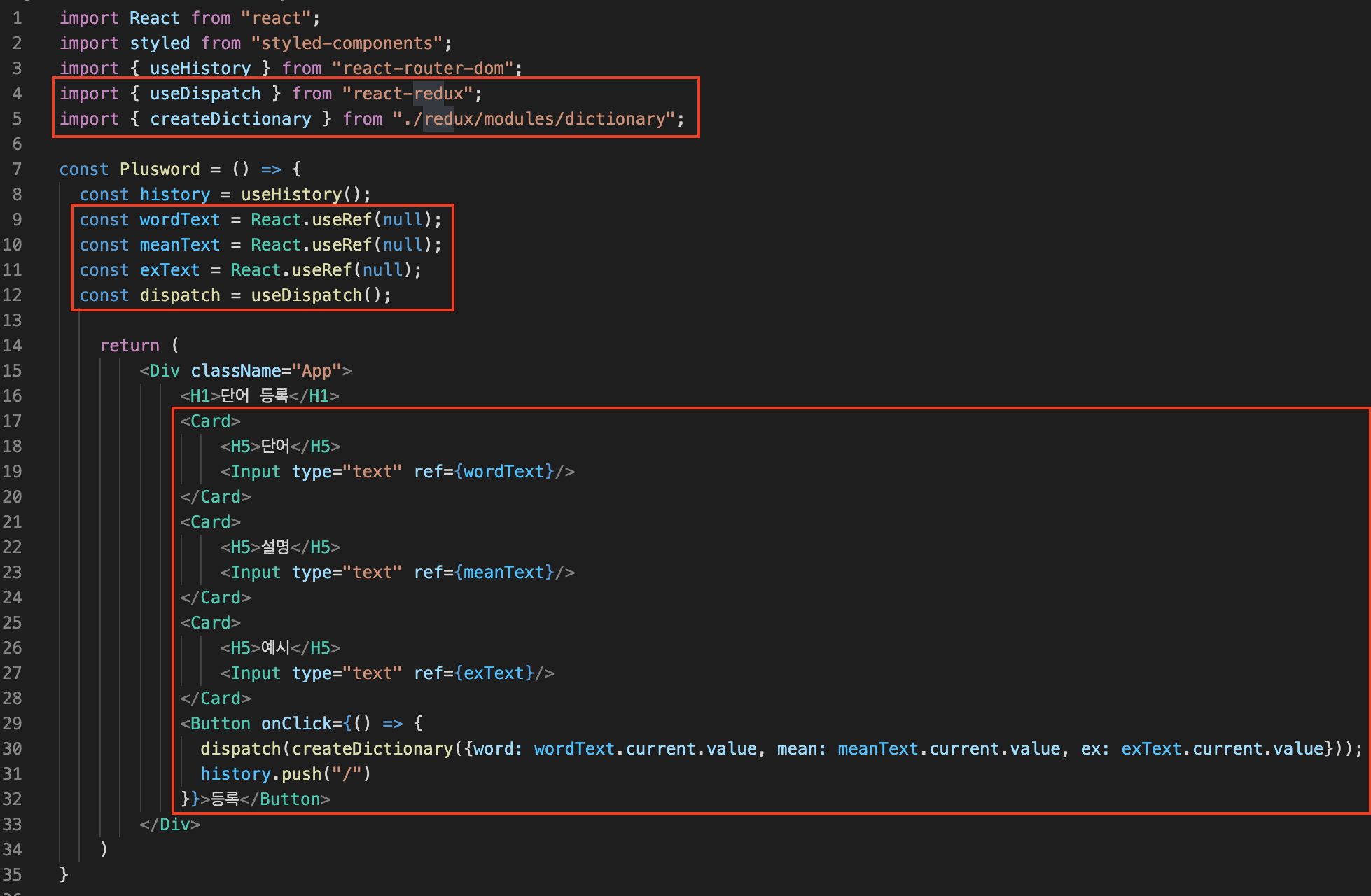Click line number 35 in the gutter
The width and height of the screenshot is (1371, 896).
(x=13, y=875)
